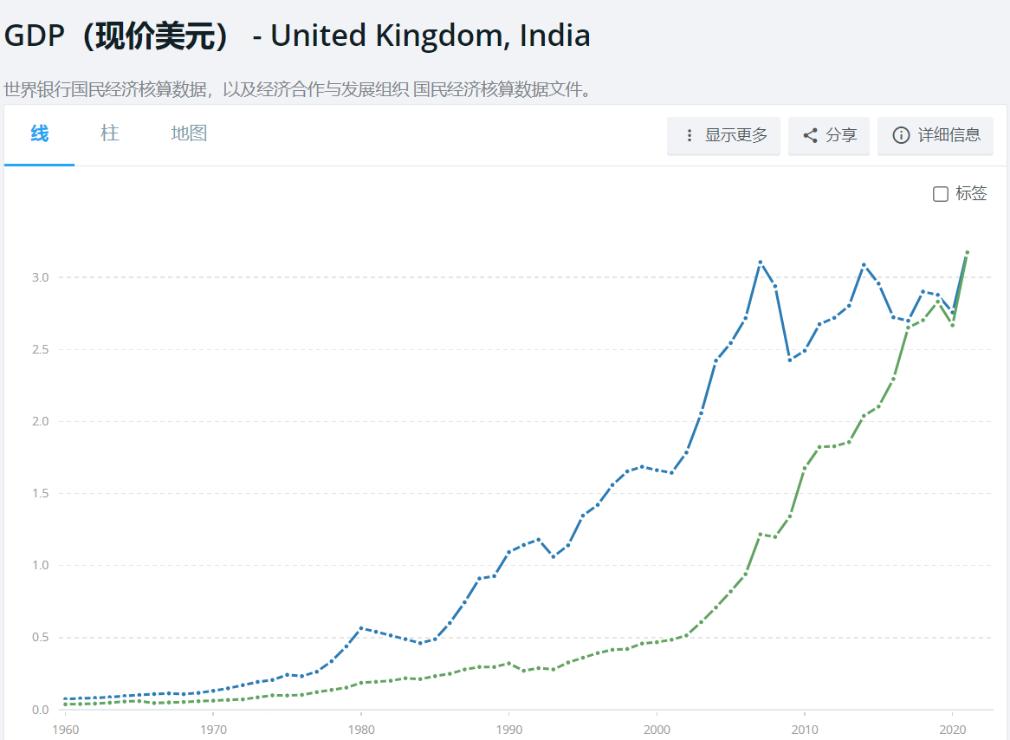Click the share icon on 分享

810,135
